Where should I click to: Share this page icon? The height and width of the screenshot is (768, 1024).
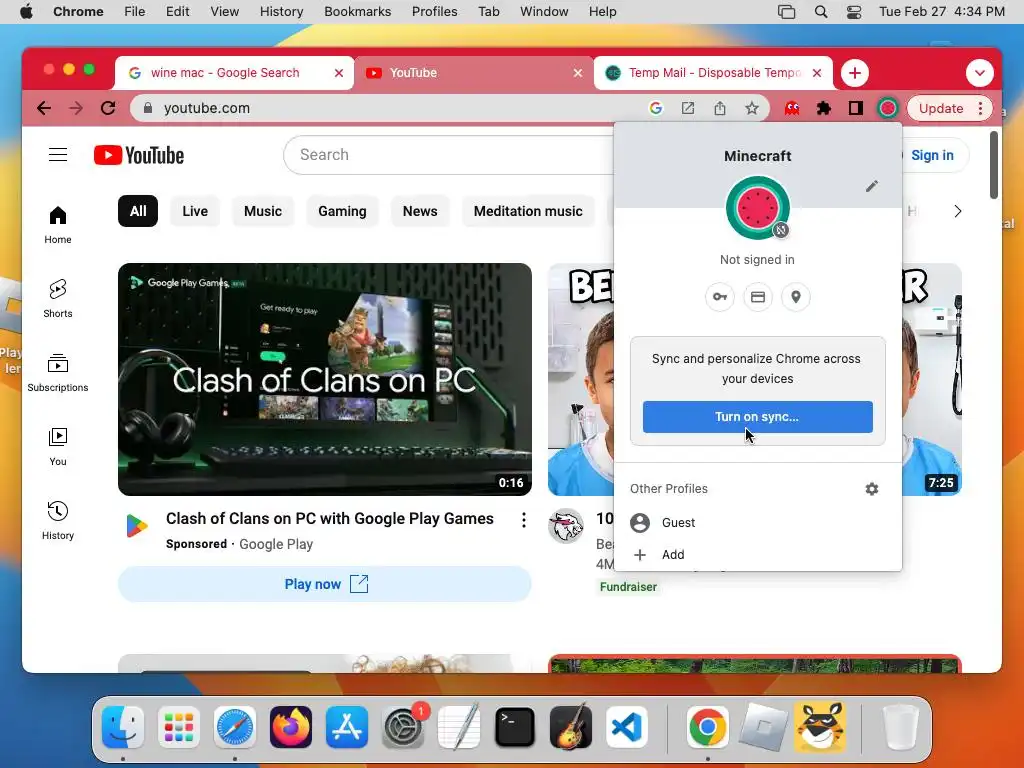click(720, 108)
